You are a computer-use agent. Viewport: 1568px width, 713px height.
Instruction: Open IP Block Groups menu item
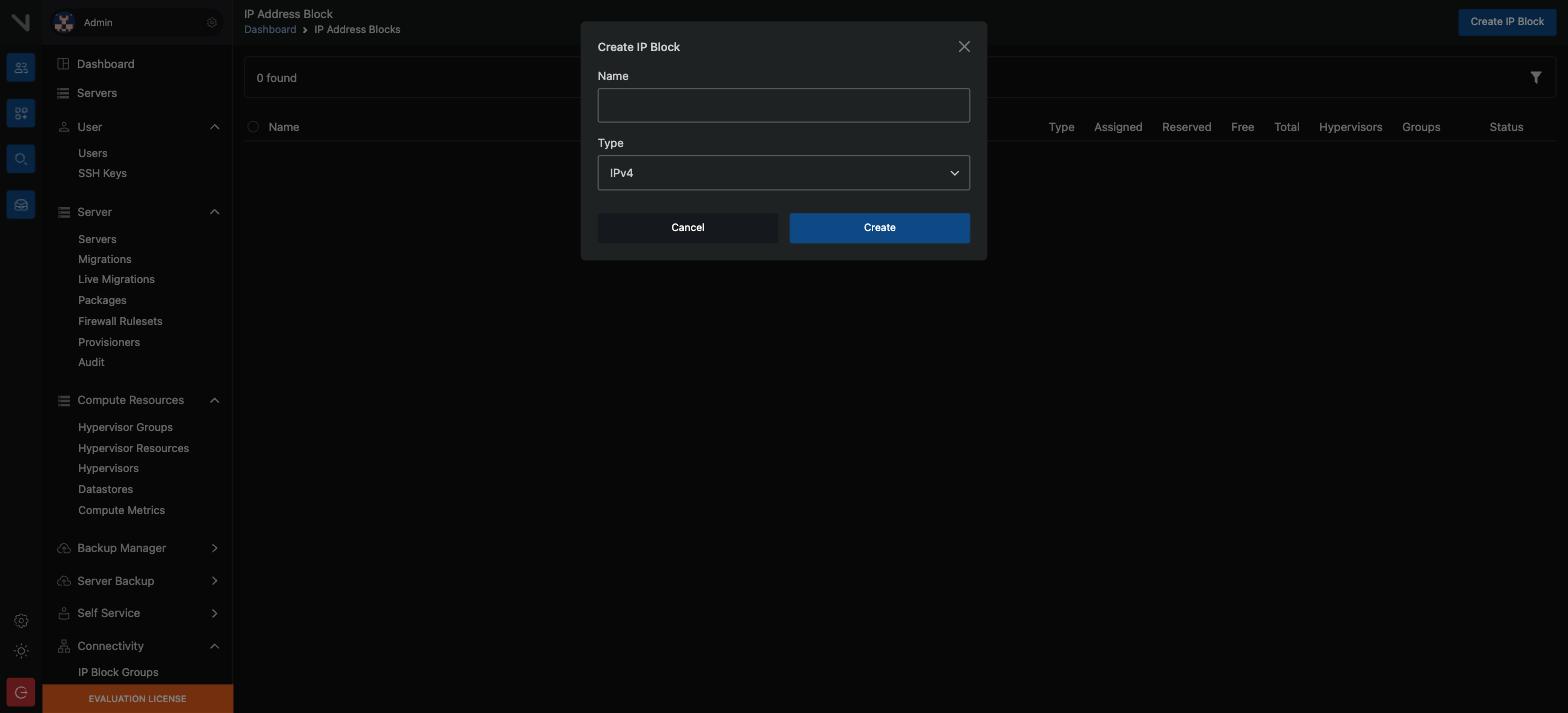click(118, 672)
